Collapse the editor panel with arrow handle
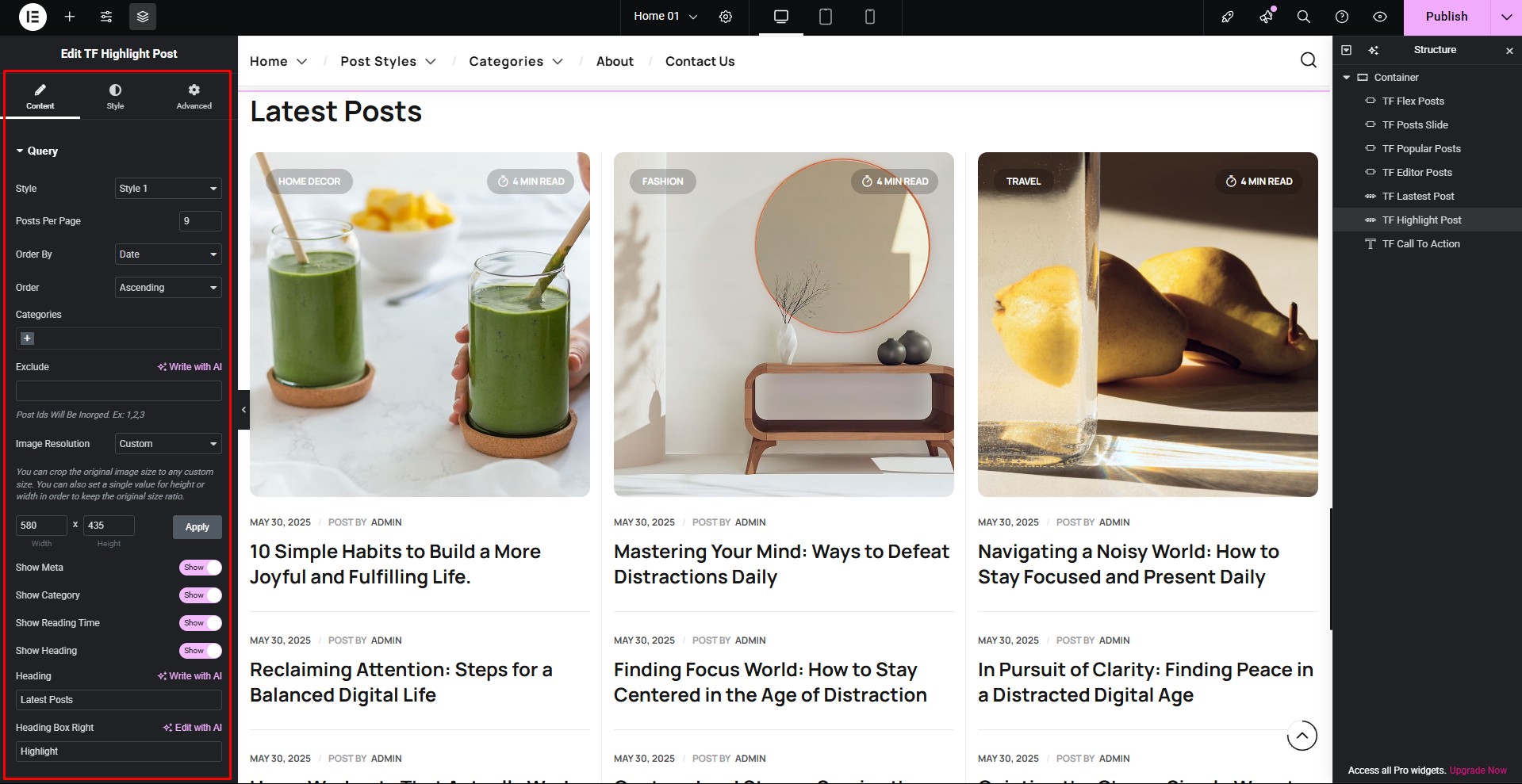Image resolution: width=1522 pixels, height=784 pixels. coord(243,410)
